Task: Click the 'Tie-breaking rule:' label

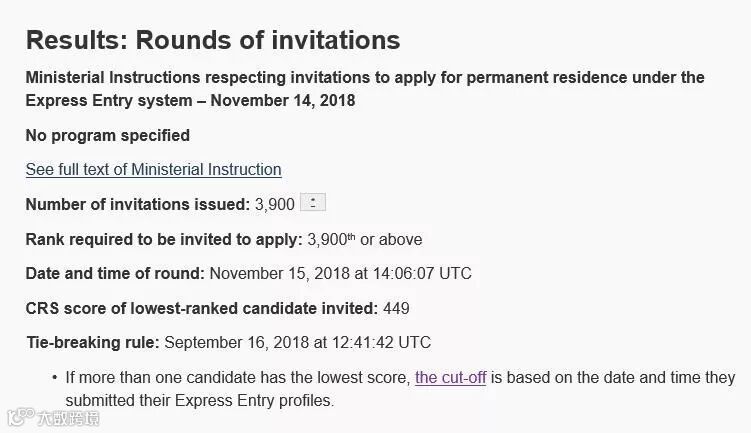Action: [x=92, y=342]
